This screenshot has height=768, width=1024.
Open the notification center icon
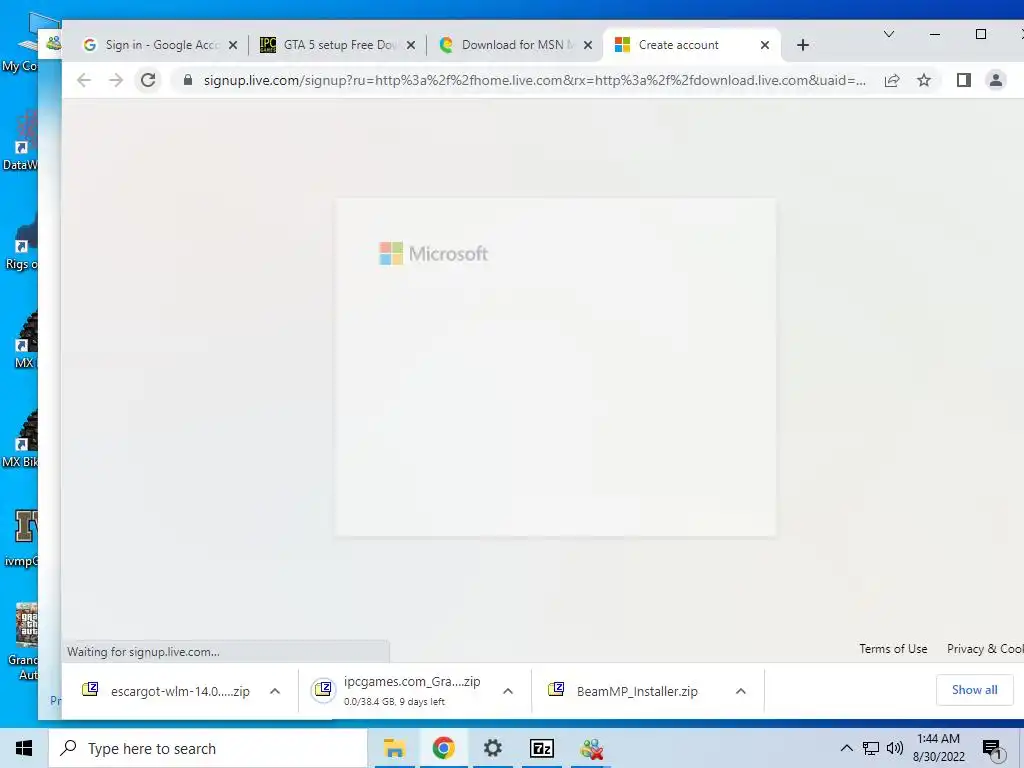(x=992, y=750)
